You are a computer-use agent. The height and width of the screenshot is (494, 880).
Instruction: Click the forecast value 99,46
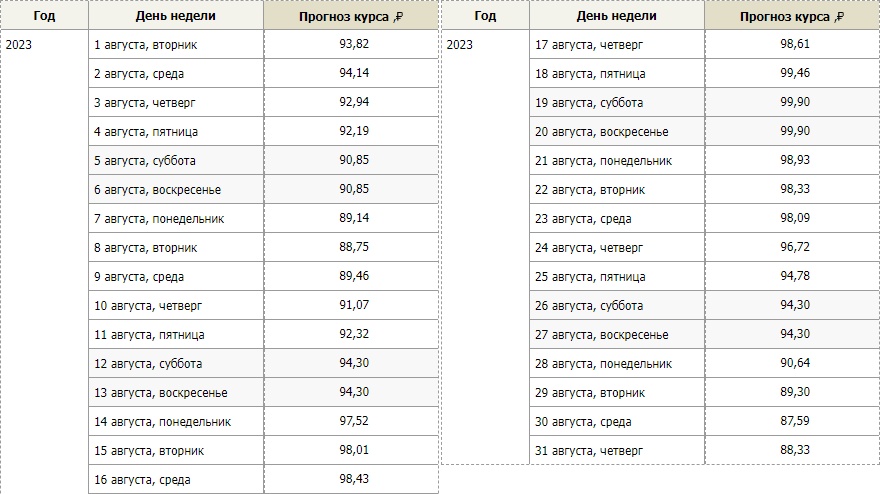pyautogui.click(x=795, y=74)
